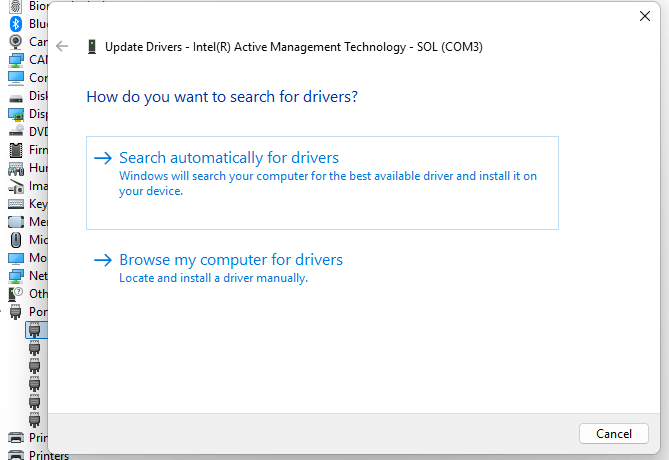The image size is (669, 460).
Task: Click the Keyboards category icon
Action: (16, 204)
